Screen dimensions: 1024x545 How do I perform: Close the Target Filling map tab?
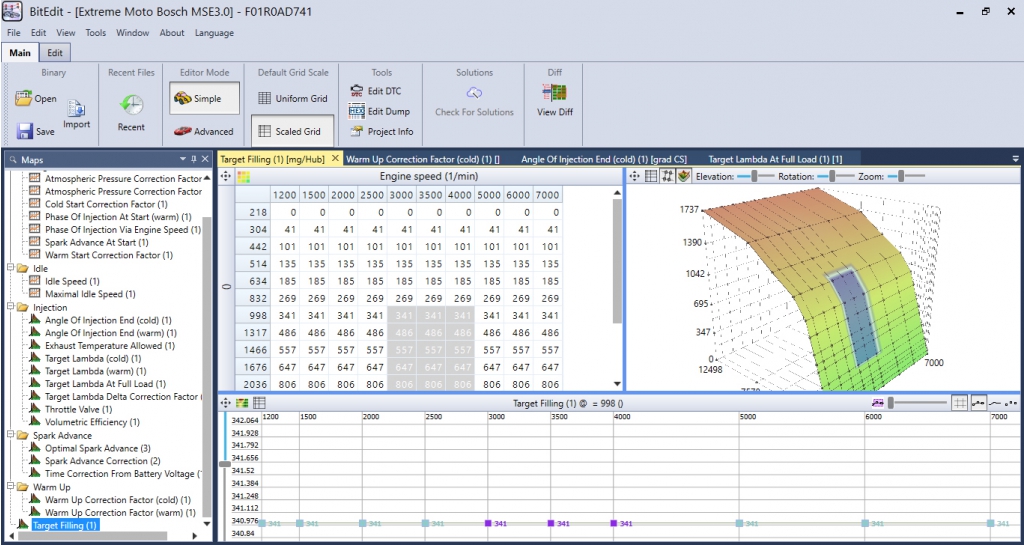tap(335, 159)
